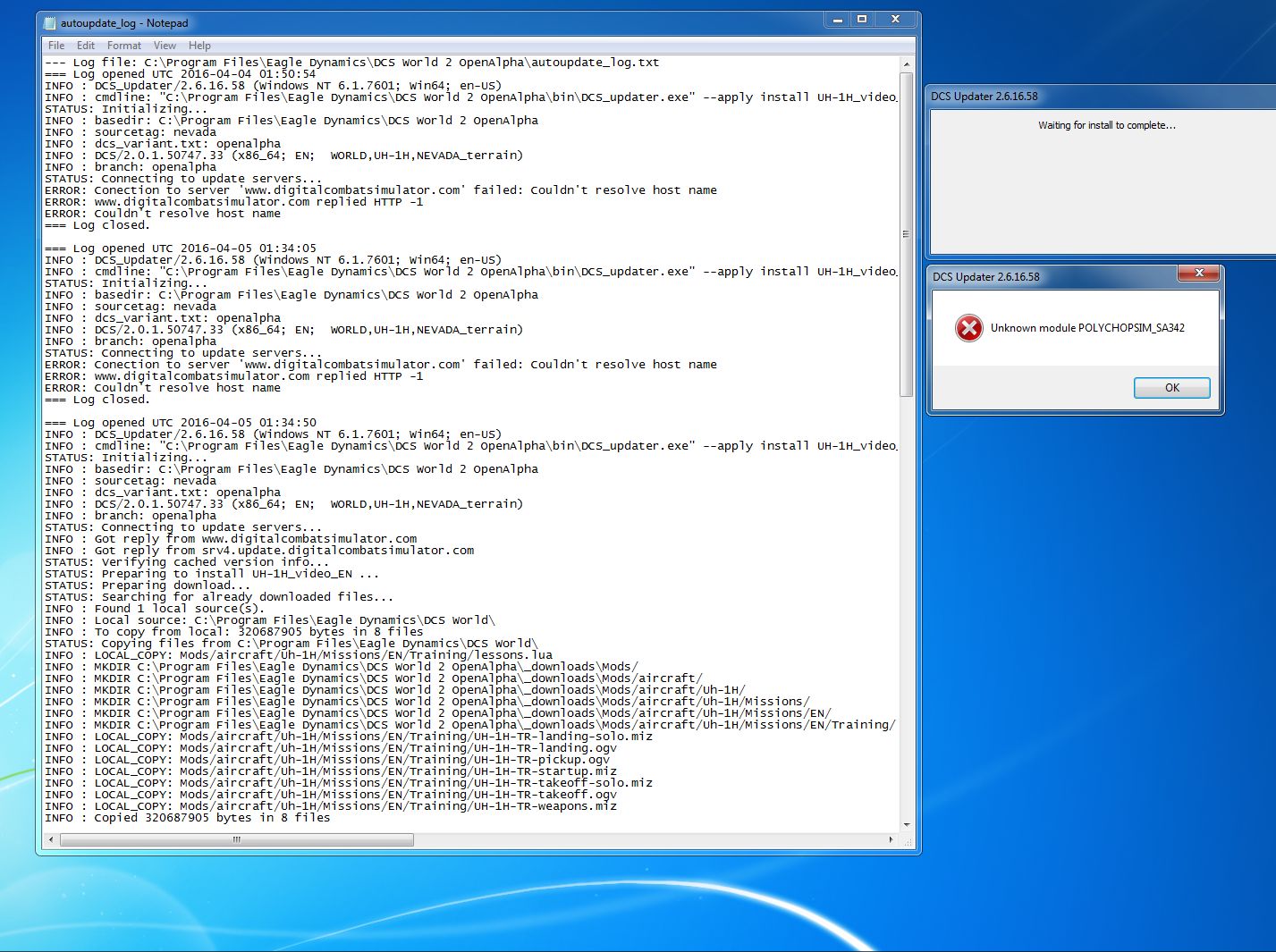The height and width of the screenshot is (952, 1276).
Task: Click 'Preparing to install UH-1H_video_EN' line
Action: click(x=212, y=574)
